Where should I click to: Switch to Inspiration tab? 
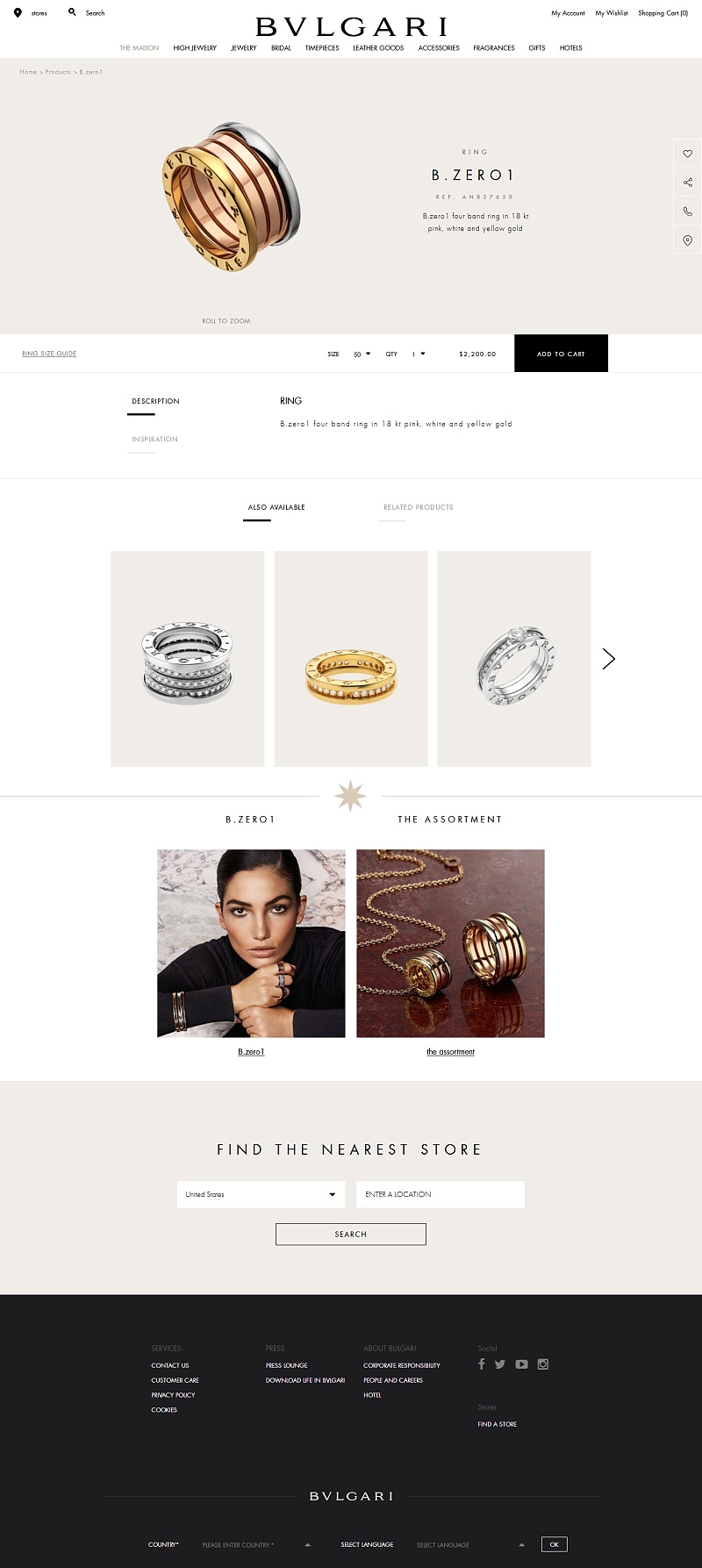pos(154,439)
